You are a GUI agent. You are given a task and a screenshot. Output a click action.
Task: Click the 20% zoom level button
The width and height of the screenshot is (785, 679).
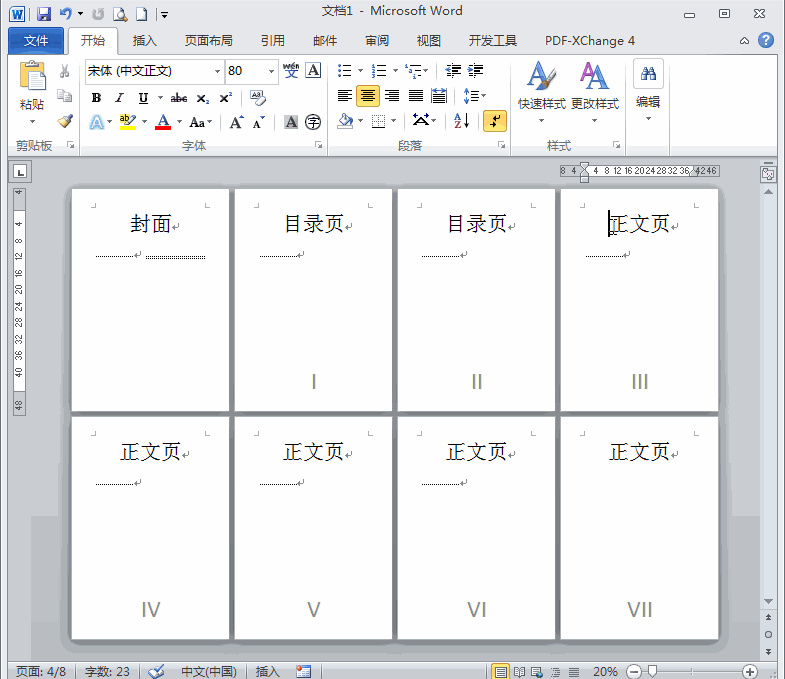pos(605,671)
